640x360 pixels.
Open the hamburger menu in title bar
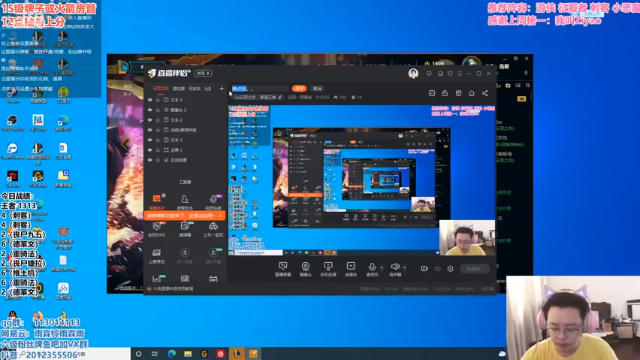[x=460, y=73]
